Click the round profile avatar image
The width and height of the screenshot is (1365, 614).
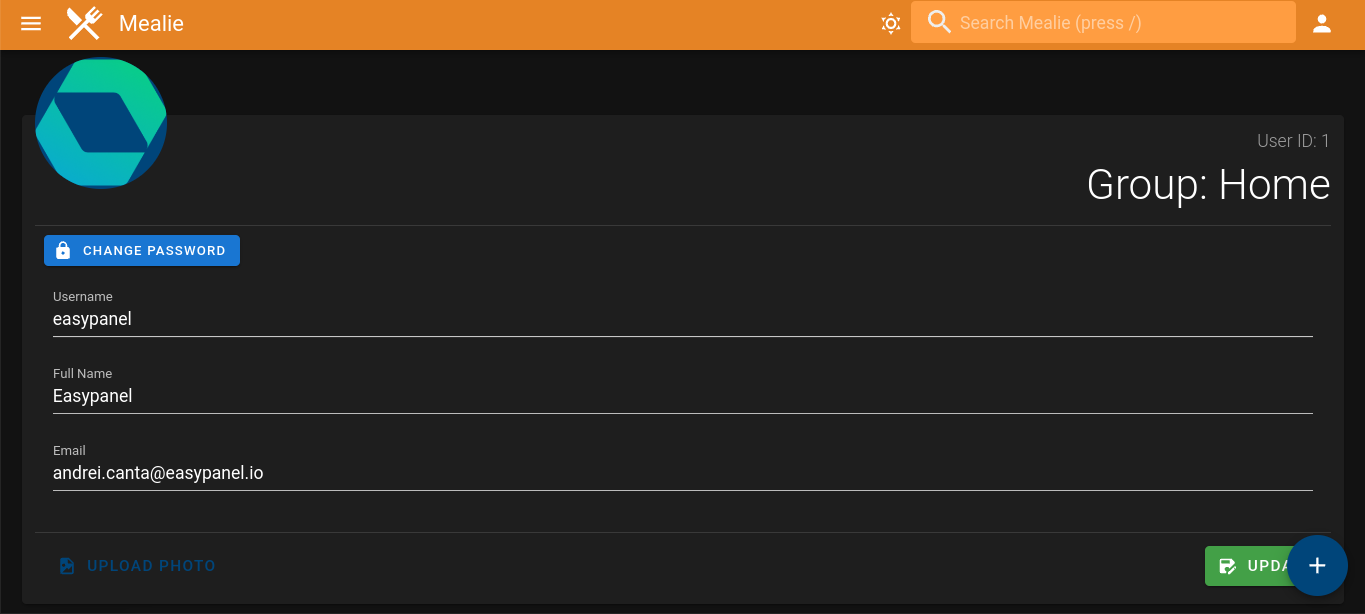click(x=101, y=123)
